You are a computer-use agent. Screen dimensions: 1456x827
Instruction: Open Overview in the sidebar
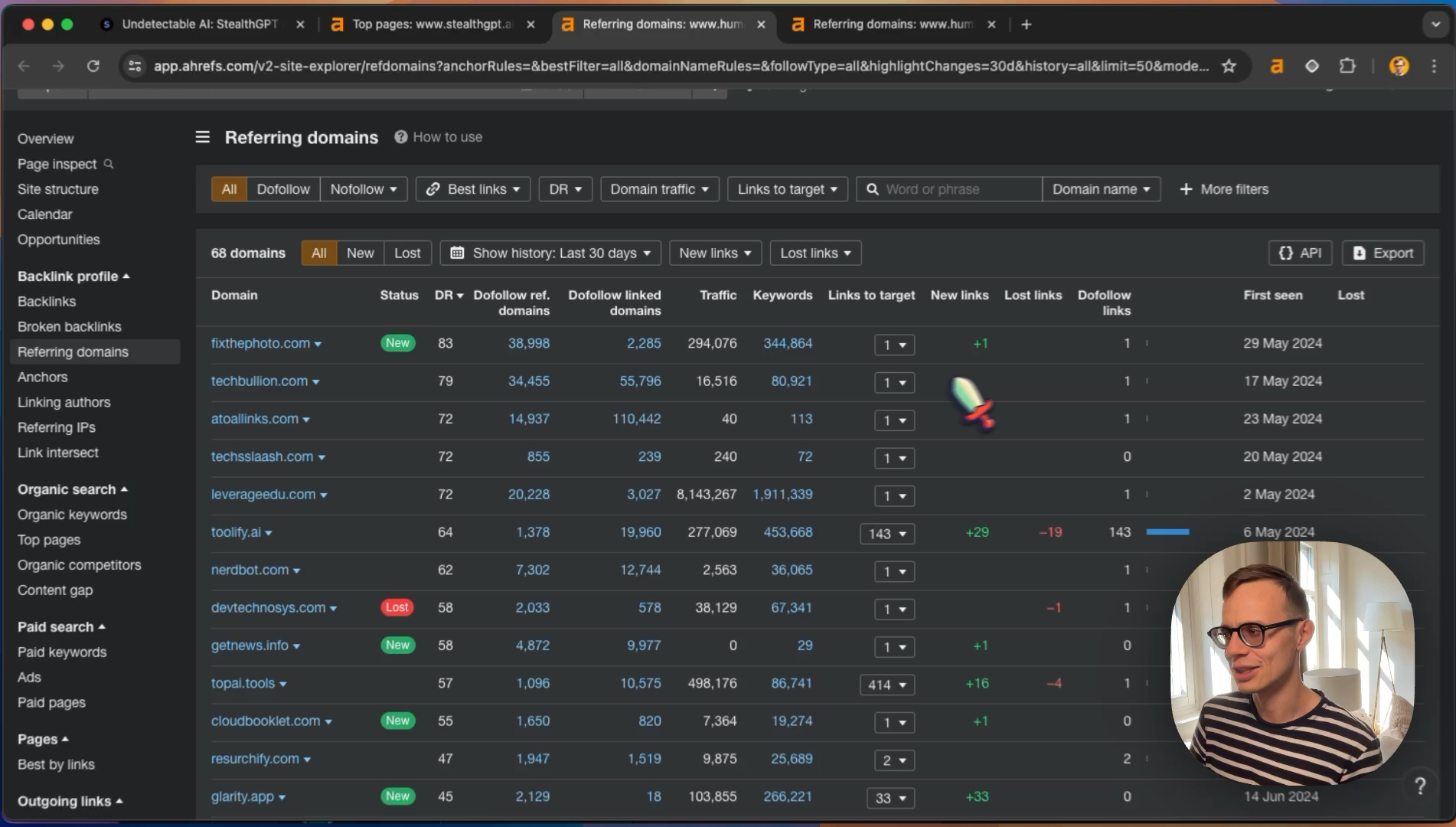coord(46,139)
